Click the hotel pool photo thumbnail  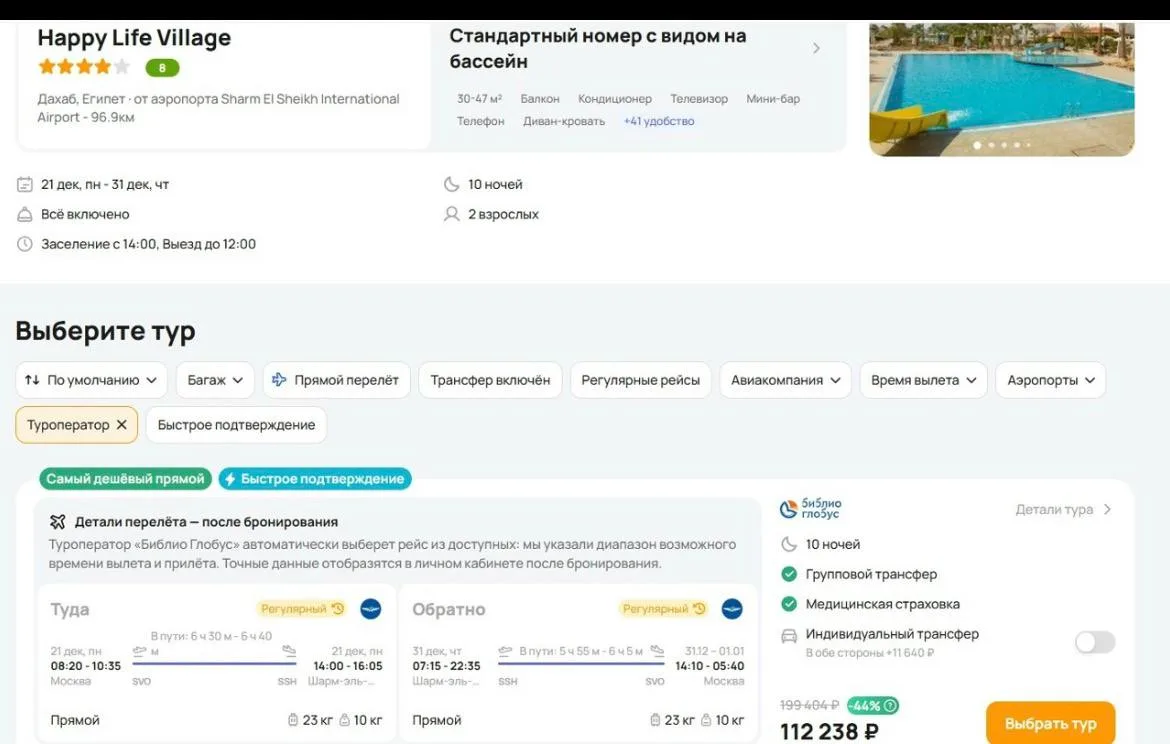pos(1001,89)
